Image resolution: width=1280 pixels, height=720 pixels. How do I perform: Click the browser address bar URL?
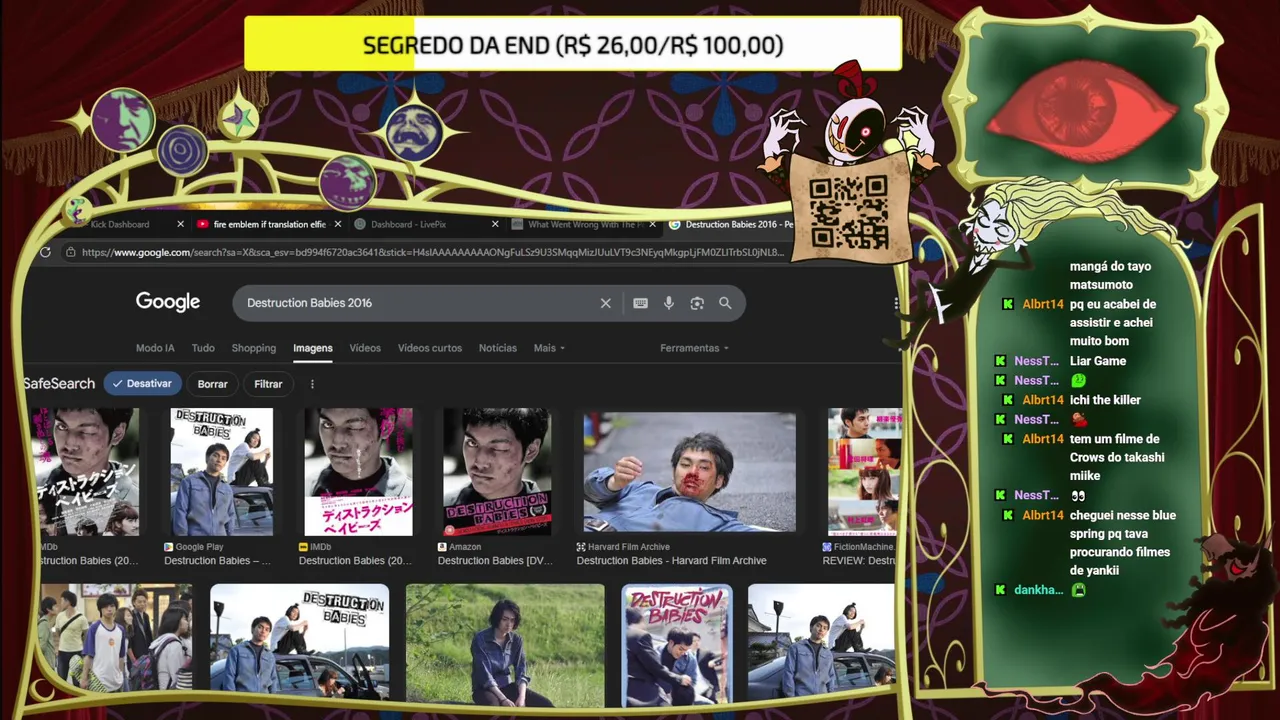(433, 252)
